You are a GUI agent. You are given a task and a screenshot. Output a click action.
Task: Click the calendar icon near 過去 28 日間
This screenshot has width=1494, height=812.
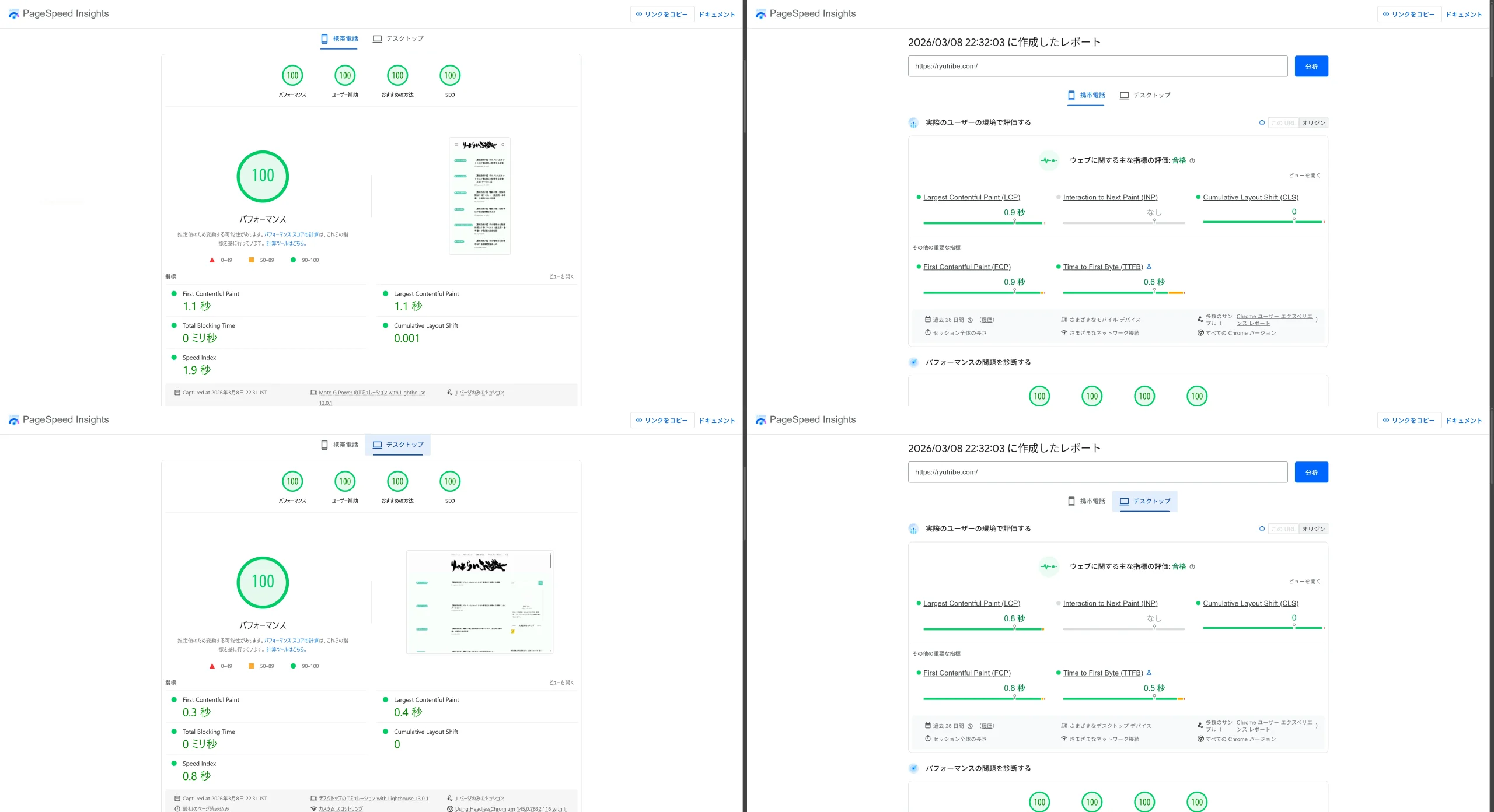coord(928,320)
